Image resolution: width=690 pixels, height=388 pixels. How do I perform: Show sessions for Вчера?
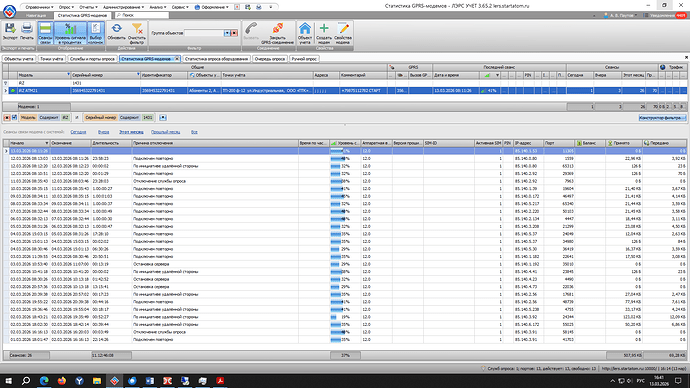point(103,132)
